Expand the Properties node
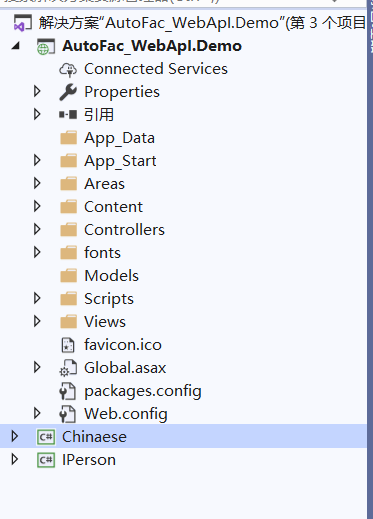The height and width of the screenshot is (519, 373). pos(37,92)
